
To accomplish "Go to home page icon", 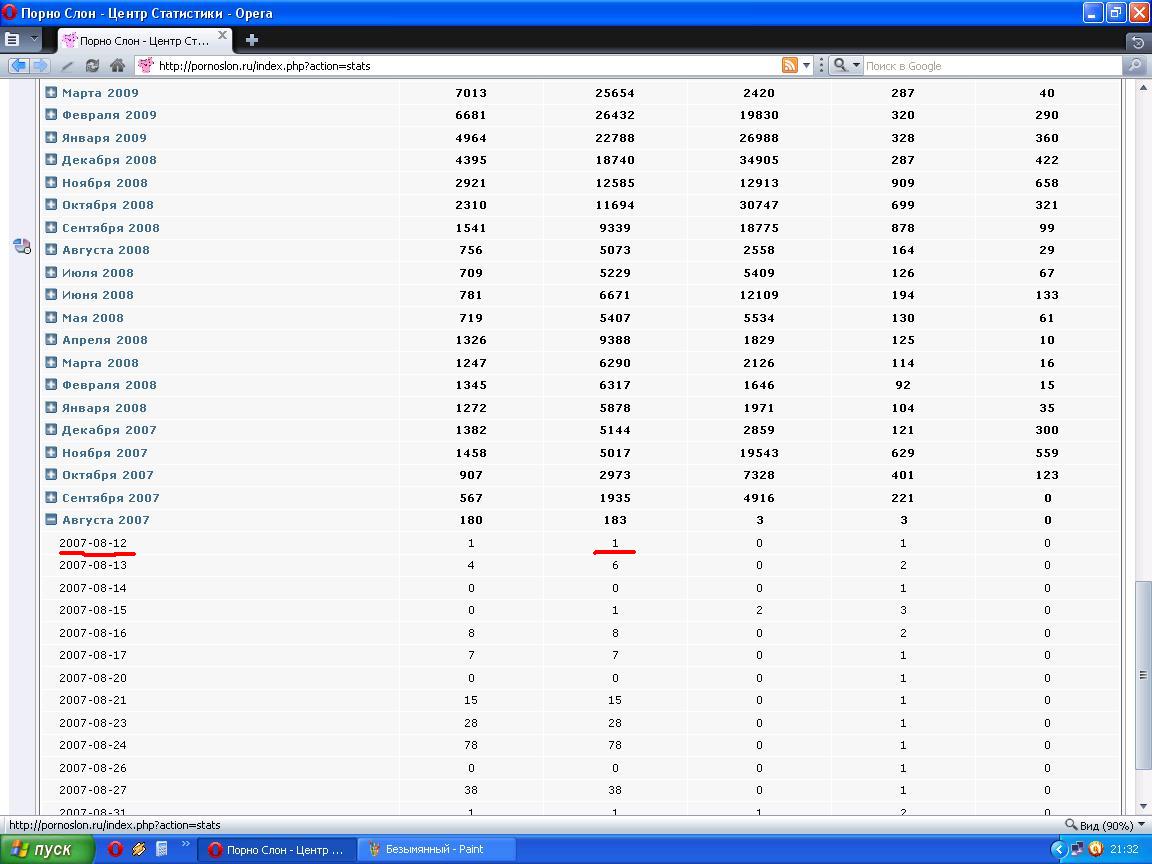I will point(117,65).
